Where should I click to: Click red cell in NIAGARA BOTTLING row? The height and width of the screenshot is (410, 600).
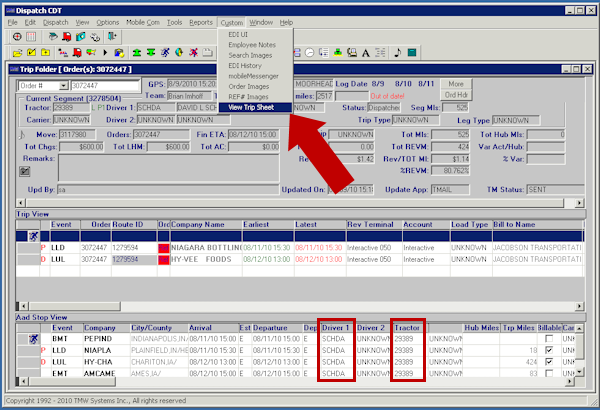tap(164, 245)
